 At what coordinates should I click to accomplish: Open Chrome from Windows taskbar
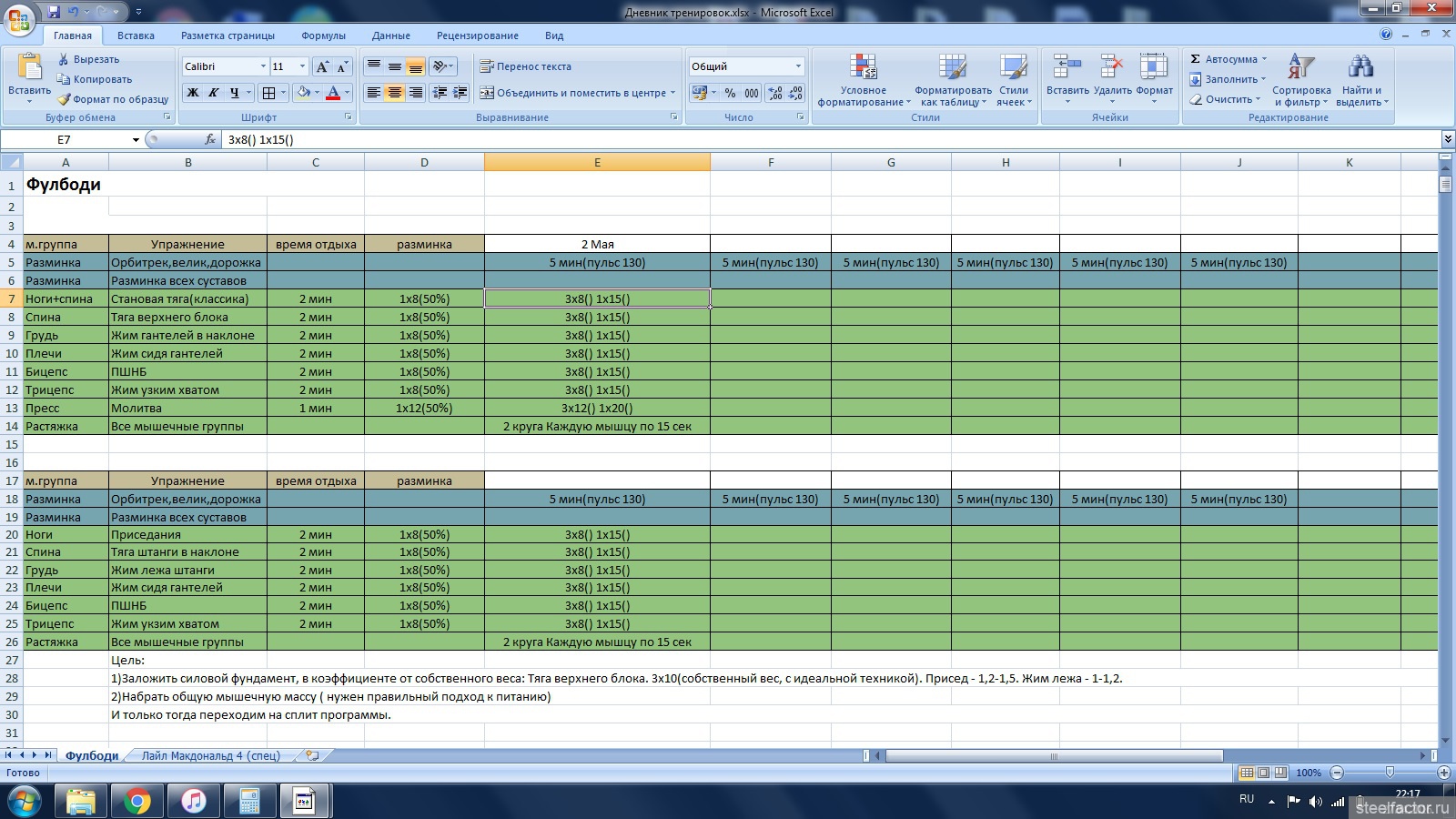tap(137, 802)
